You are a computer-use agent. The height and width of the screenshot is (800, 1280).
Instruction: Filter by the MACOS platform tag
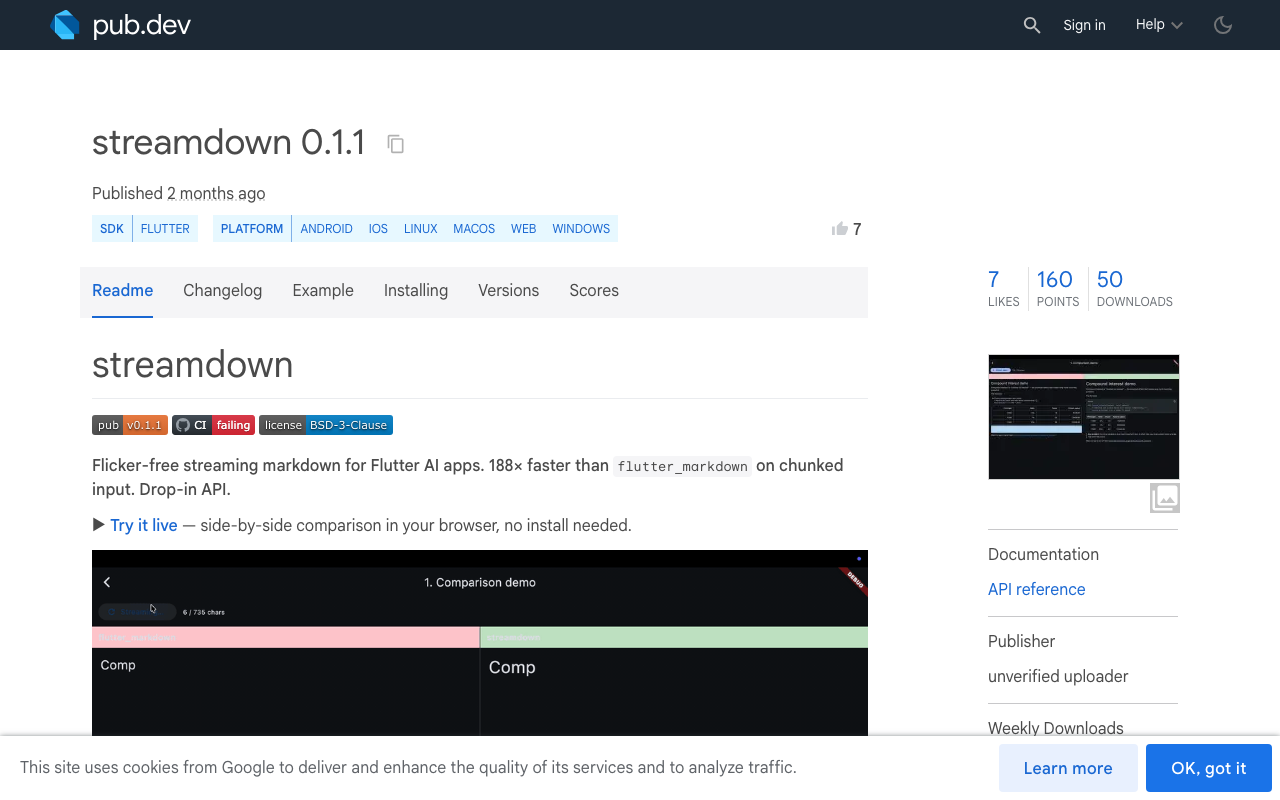[x=474, y=229]
